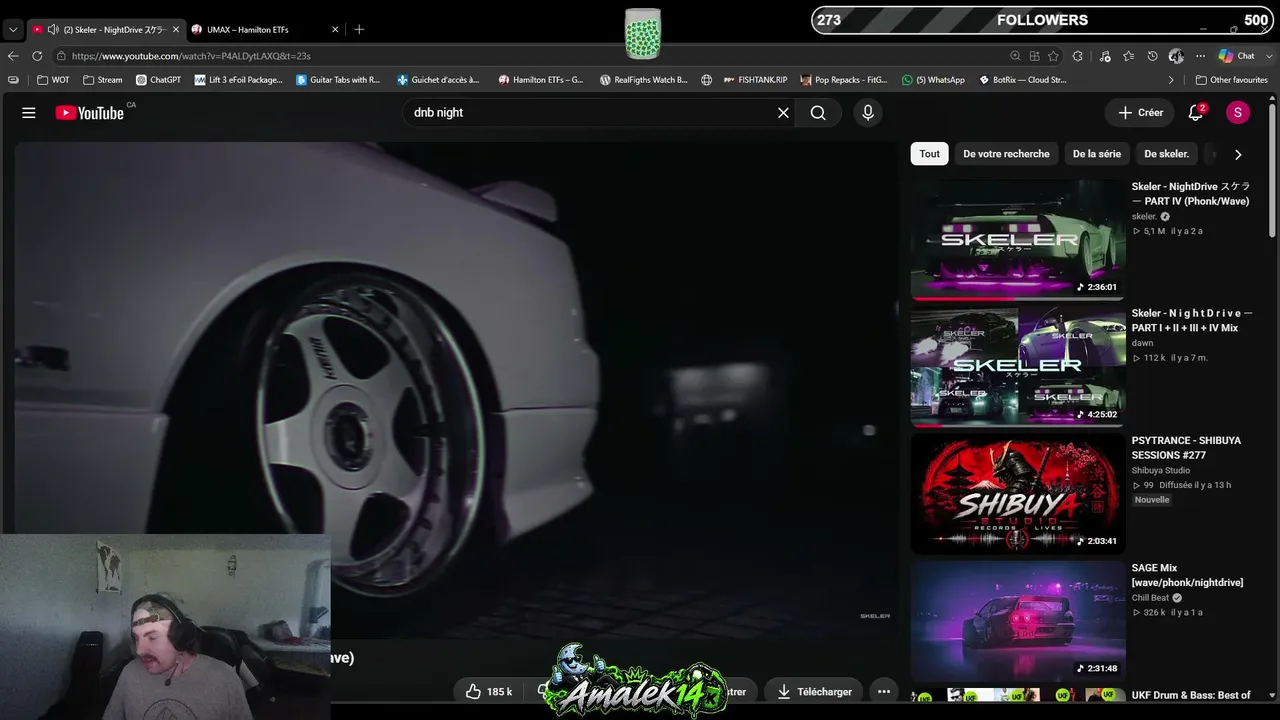Viewport: 1280px width, 720px height.
Task: Open the SAGE Mix purple car thumbnail
Action: [1018, 620]
